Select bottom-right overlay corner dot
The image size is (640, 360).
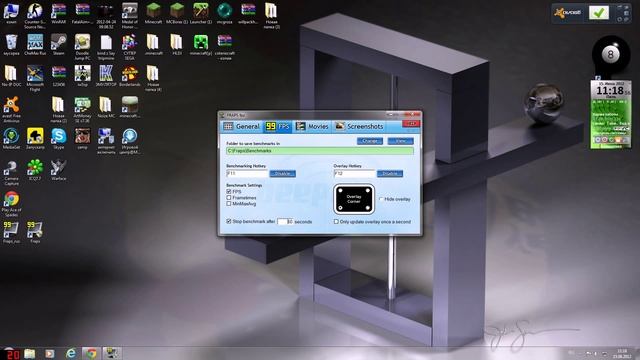click(367, 208)
